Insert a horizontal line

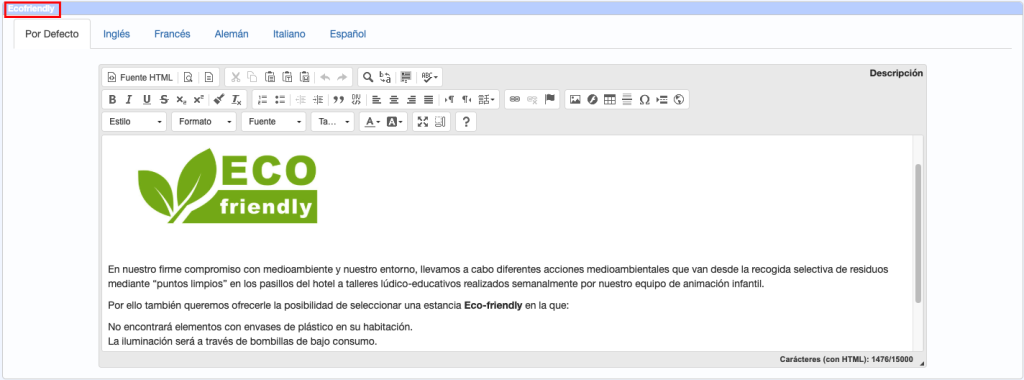click(627, 99)
